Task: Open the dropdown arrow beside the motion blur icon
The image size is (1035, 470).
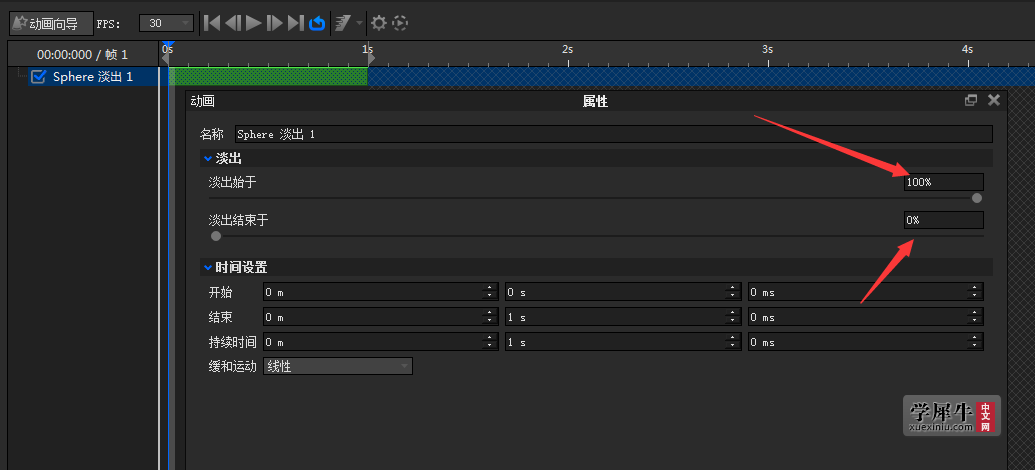Action: coord(360,23)
